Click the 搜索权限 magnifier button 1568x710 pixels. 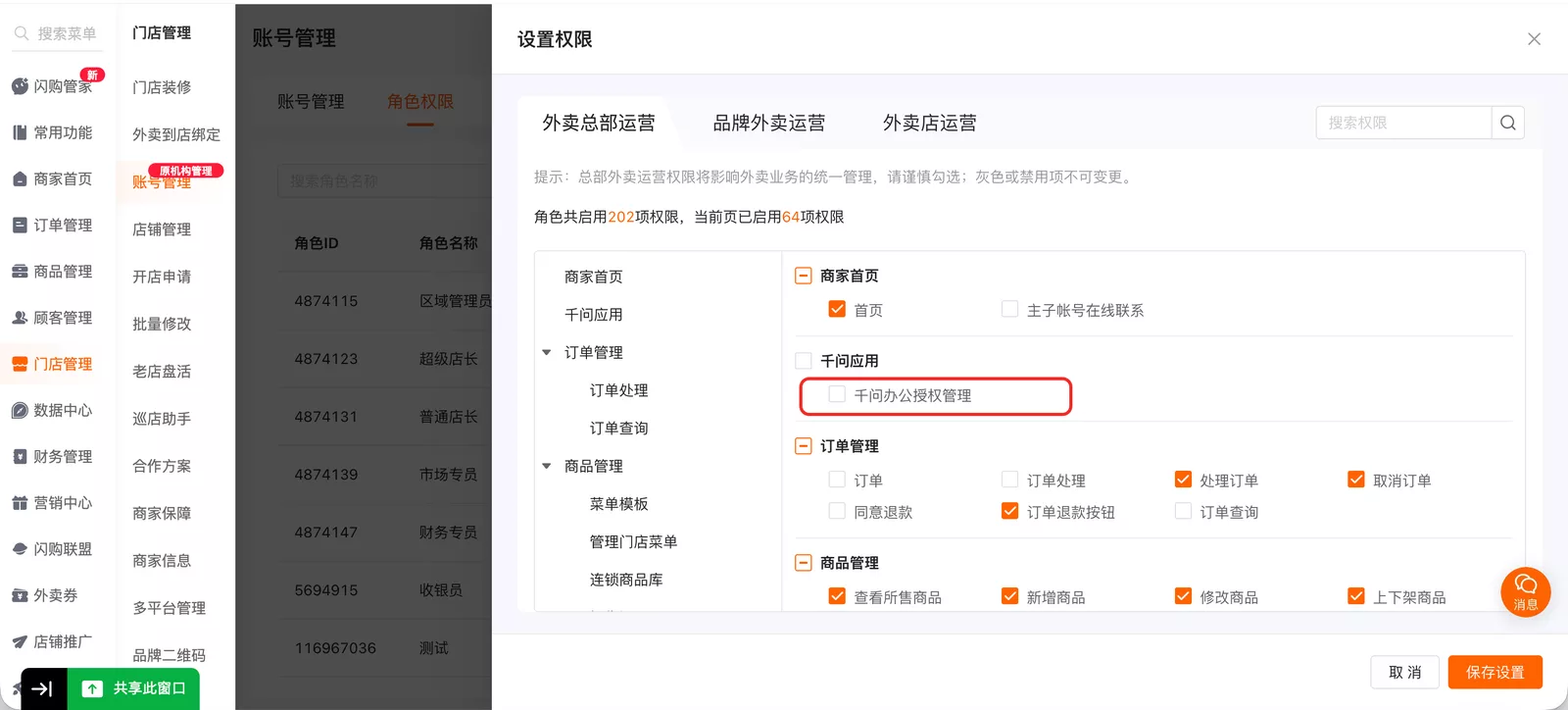1508,123
